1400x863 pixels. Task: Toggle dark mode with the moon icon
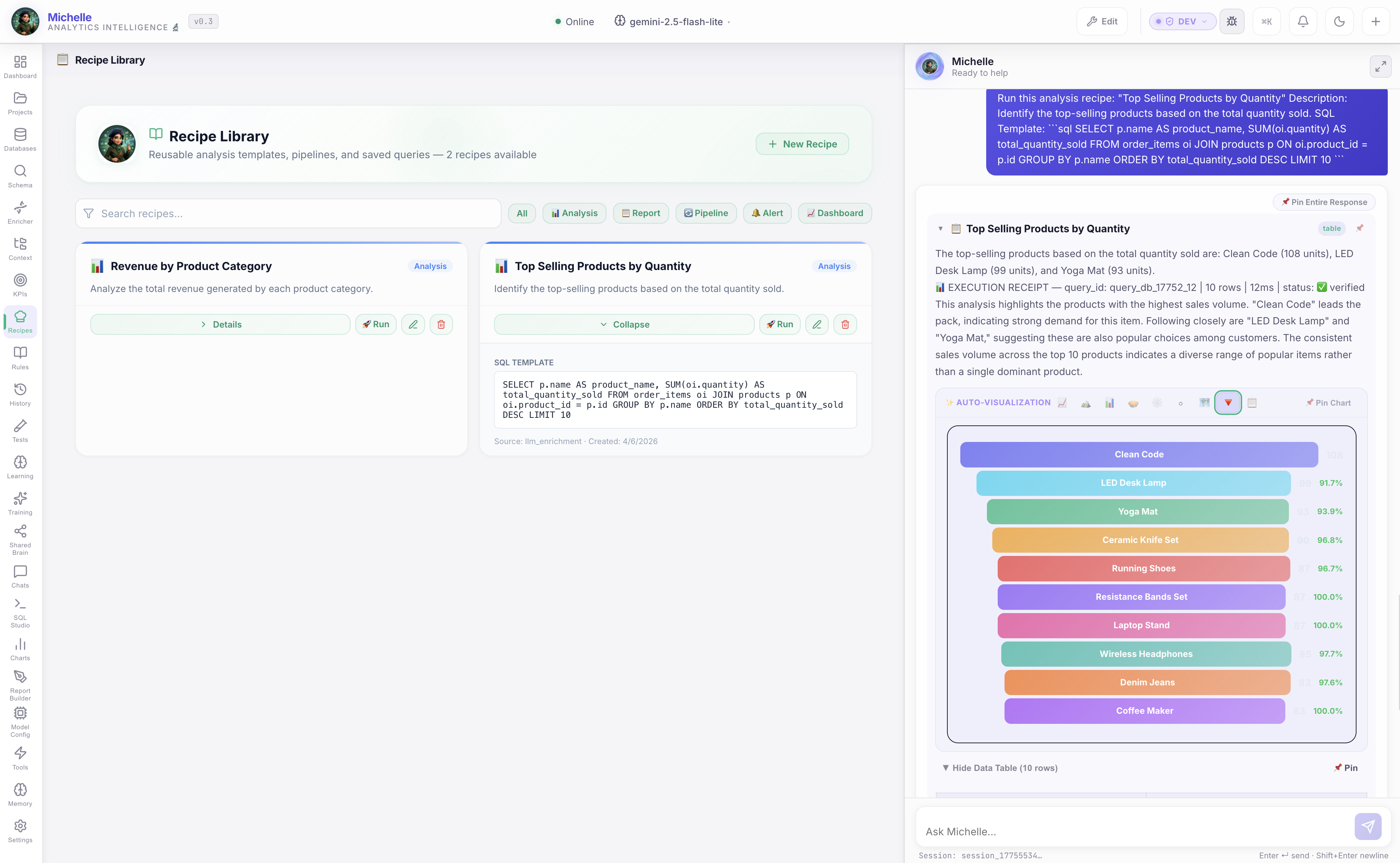(x=1339, y=21)
